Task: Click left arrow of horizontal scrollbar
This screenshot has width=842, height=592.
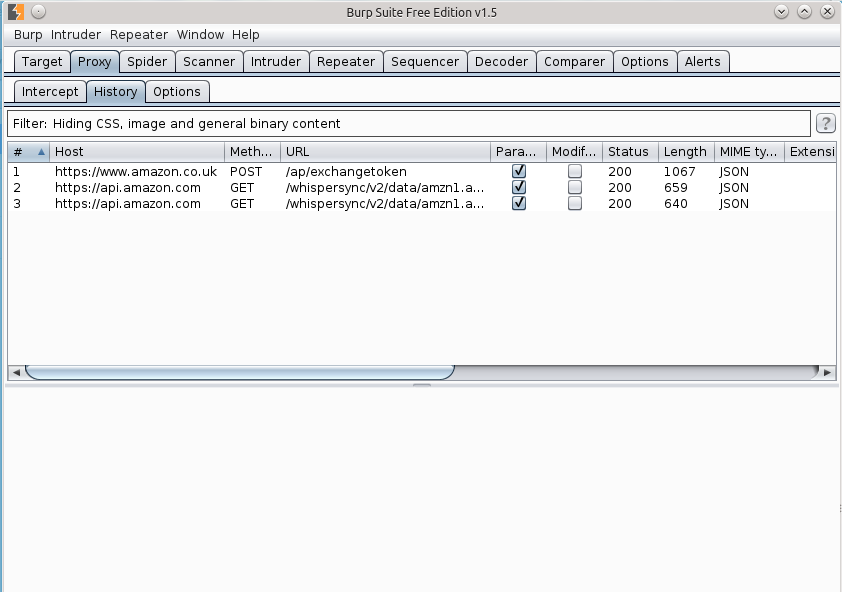Action: 16,372
